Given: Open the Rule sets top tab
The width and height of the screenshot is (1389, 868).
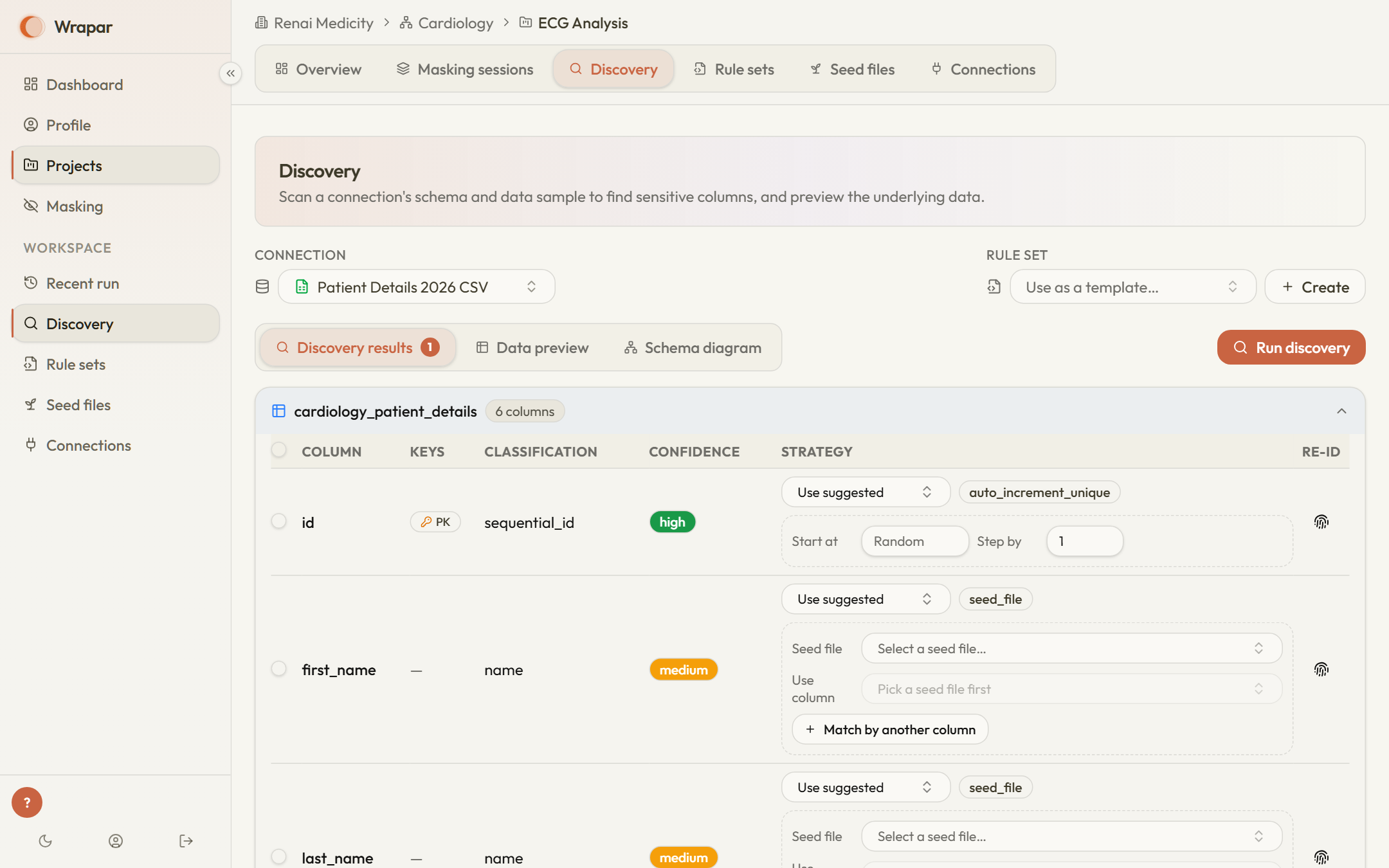Looking at the screenshot, I should (734, 69).
